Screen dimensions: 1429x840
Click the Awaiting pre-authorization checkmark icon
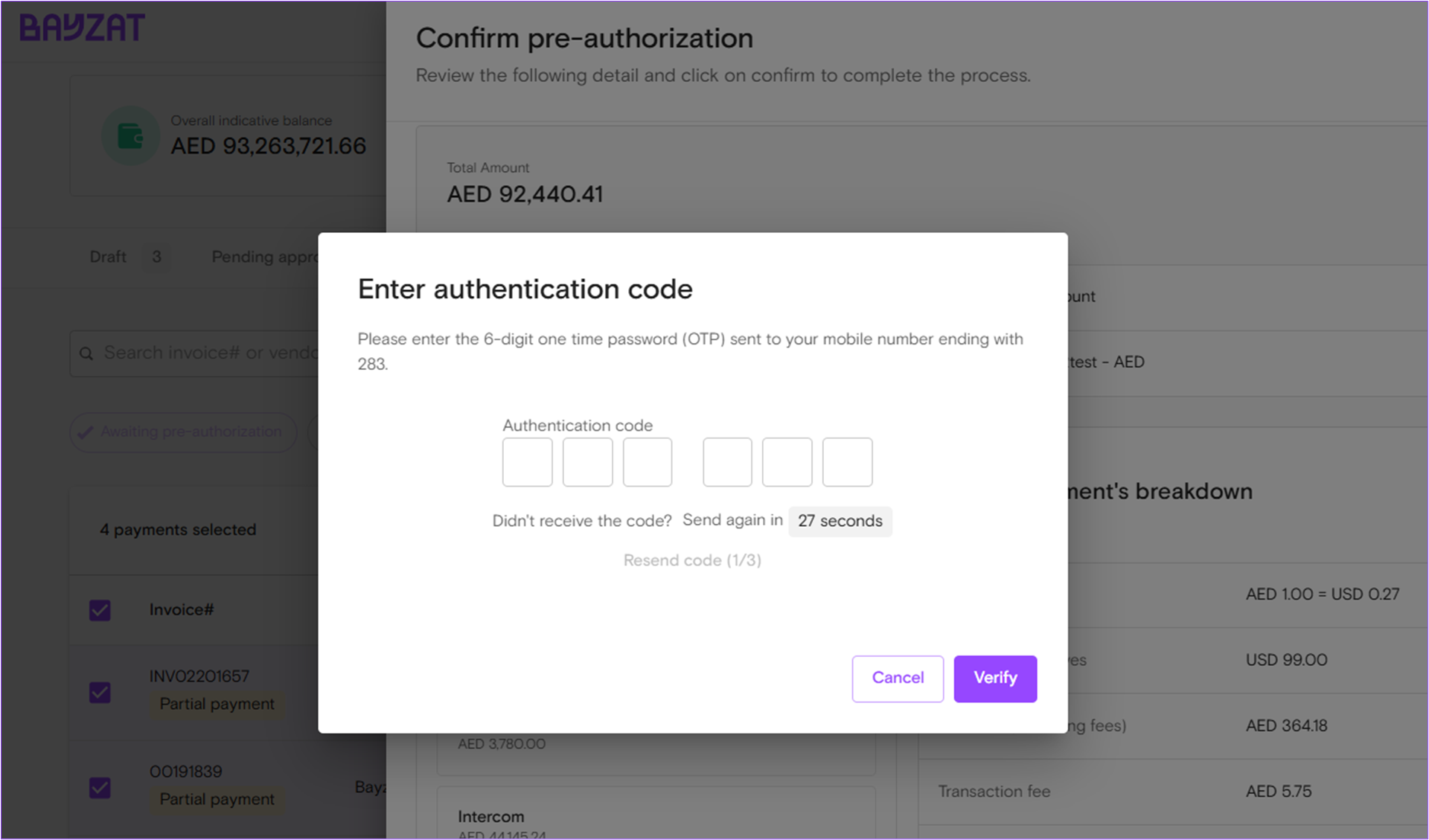tap(86, 432)
